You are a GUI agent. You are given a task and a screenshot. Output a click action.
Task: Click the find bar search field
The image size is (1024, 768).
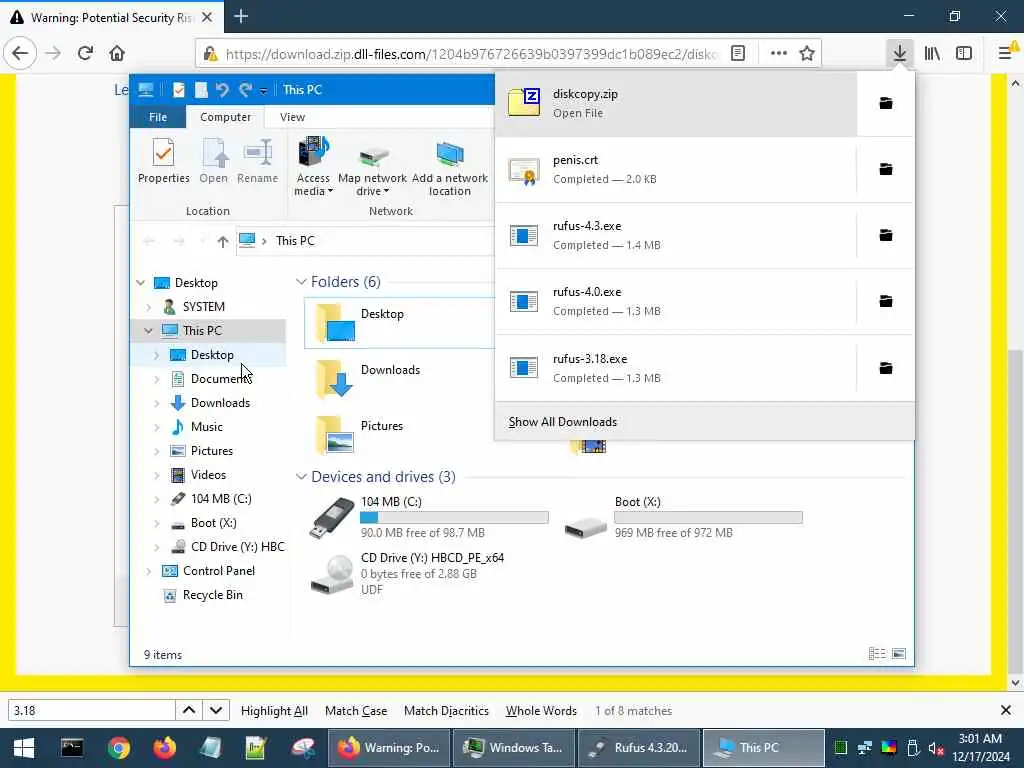tap(91, 710)
